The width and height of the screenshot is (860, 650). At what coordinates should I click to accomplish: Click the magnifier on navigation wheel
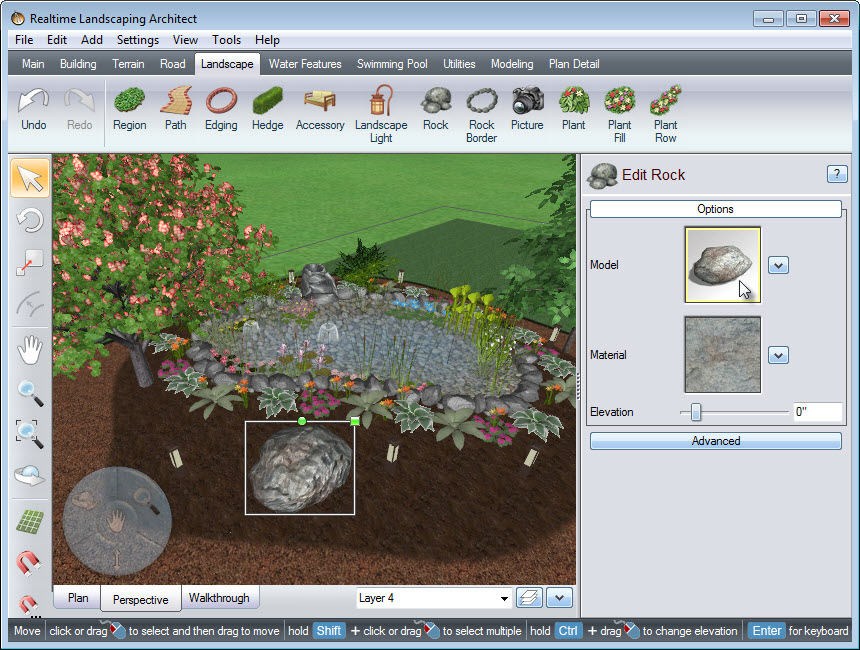146,501
